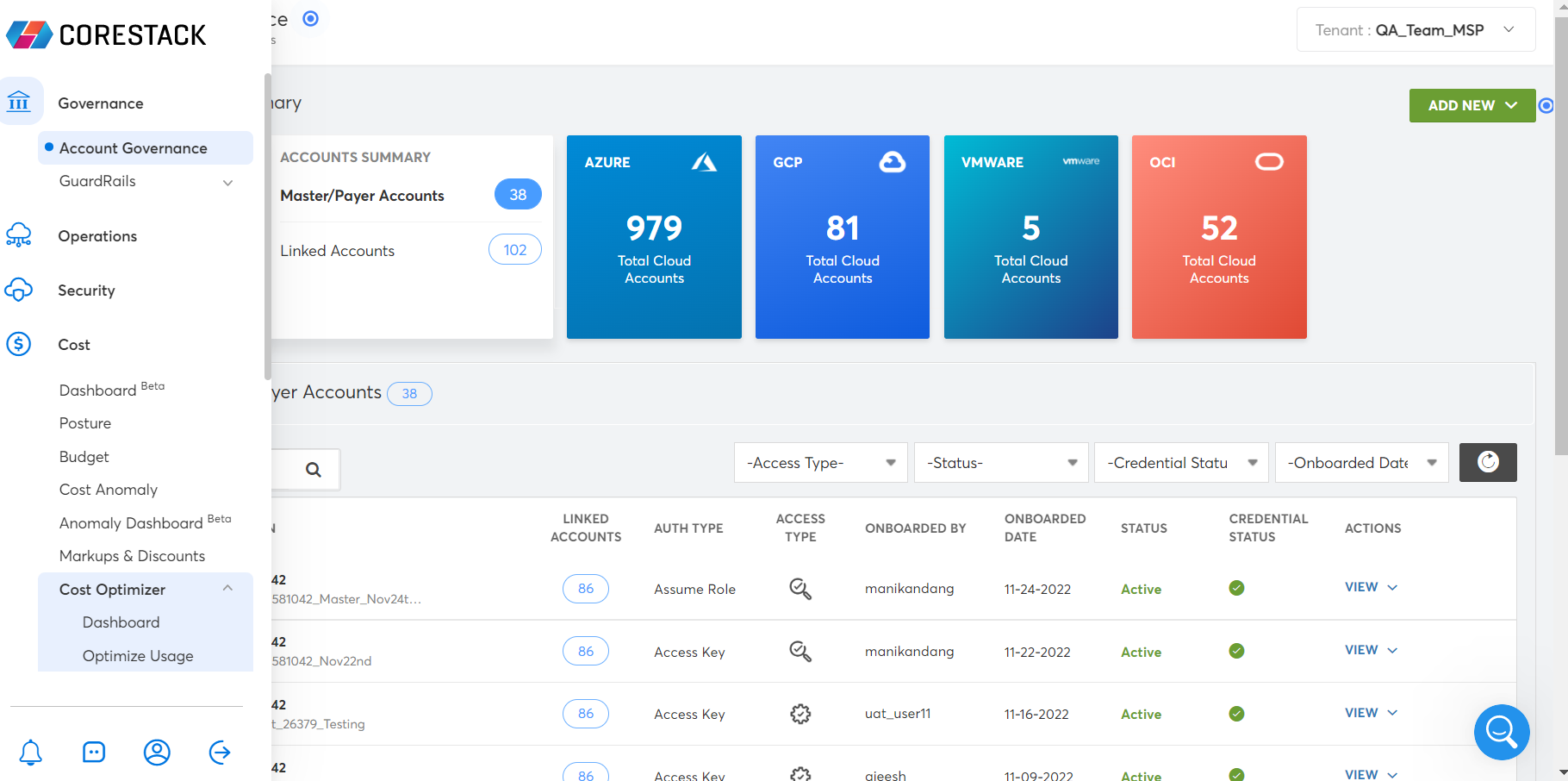
Task: Open the Tenant QA_Team_MSP dropdown
Action: coord(1416,30)
